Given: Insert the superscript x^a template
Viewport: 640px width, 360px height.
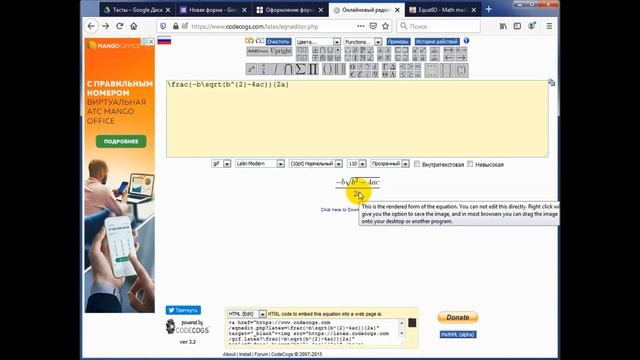Looking at the screenshot, I should pos(251,69).
